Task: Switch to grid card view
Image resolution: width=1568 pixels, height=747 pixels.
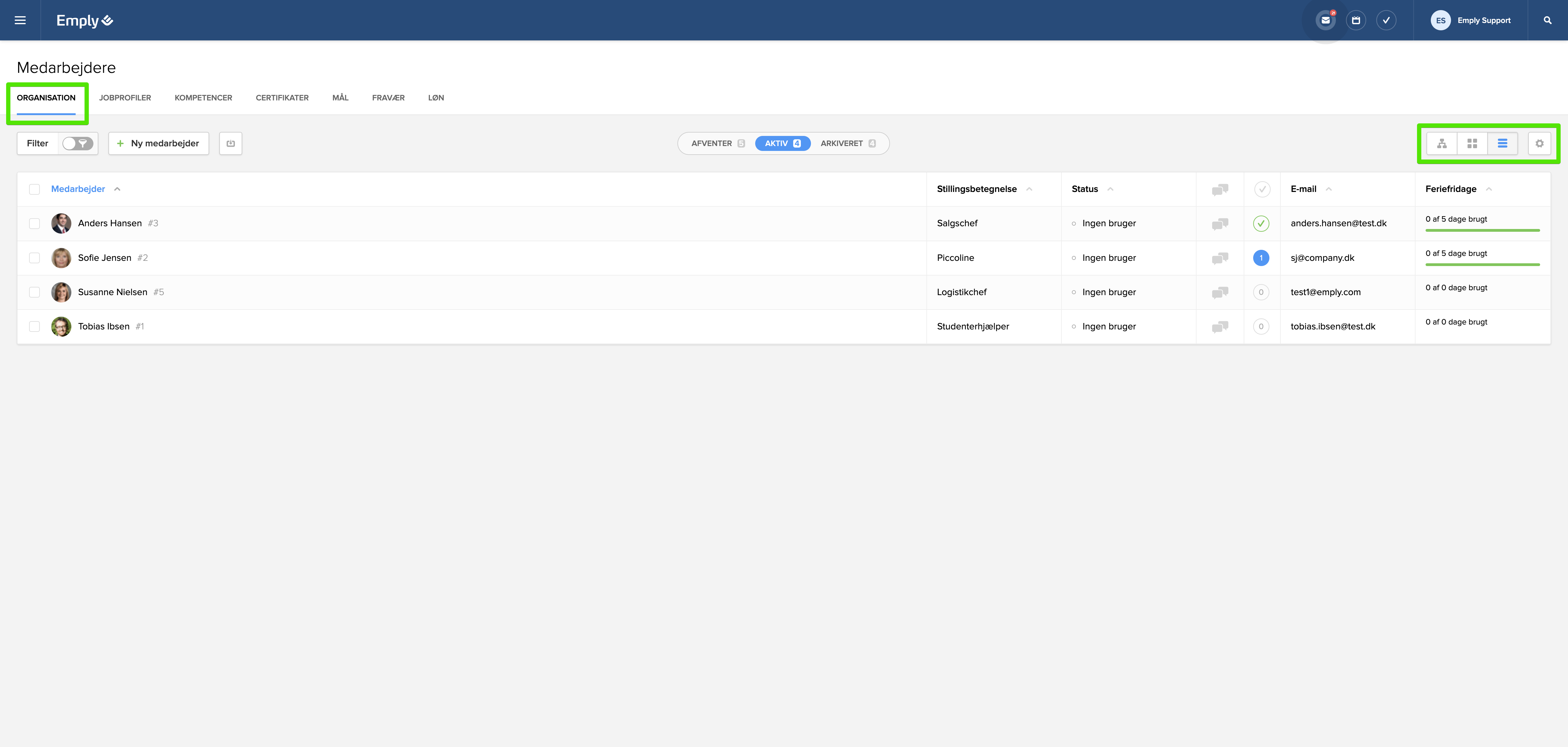Action: [x=1472, y=144]
